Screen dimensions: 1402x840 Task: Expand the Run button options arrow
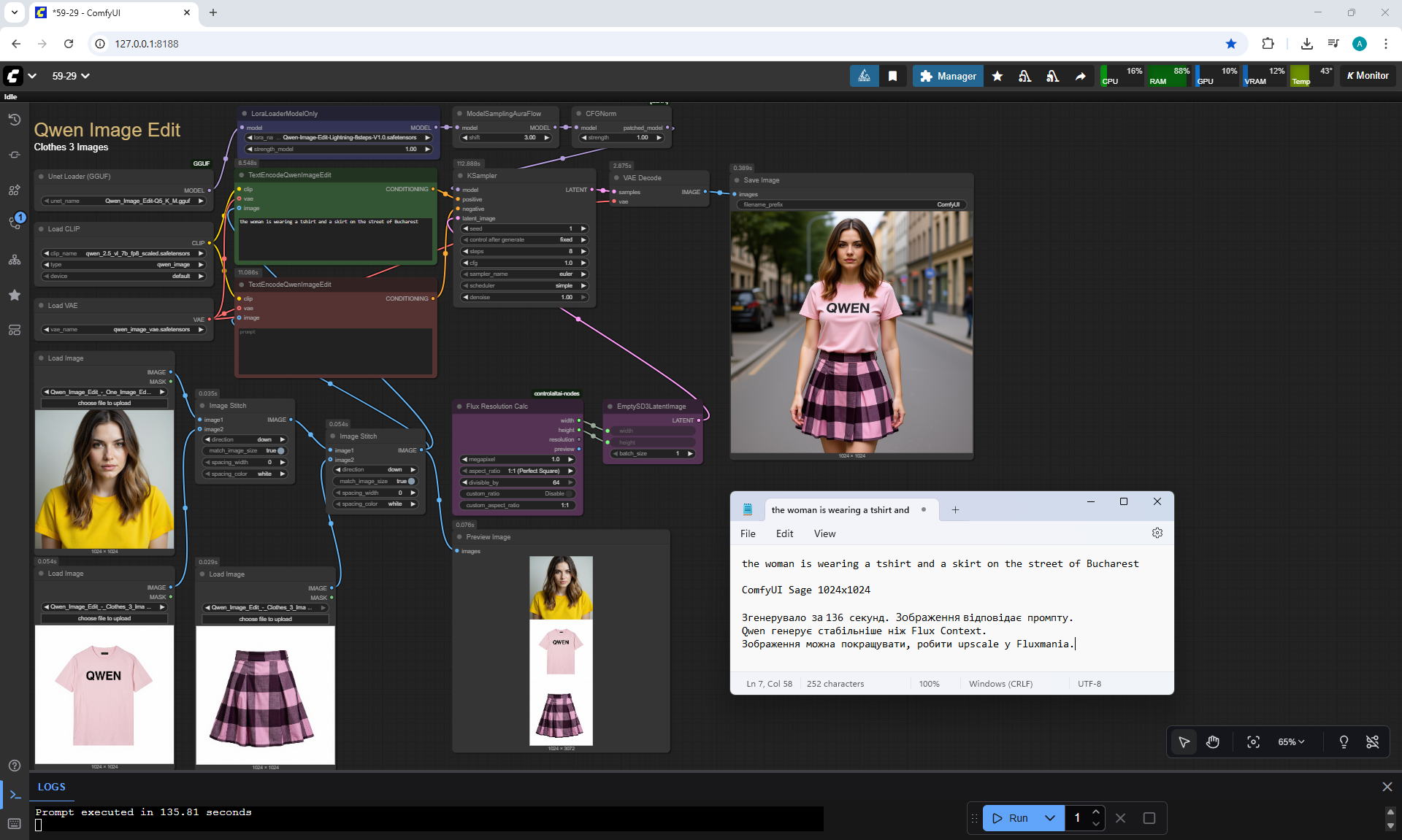[1050, 818]
